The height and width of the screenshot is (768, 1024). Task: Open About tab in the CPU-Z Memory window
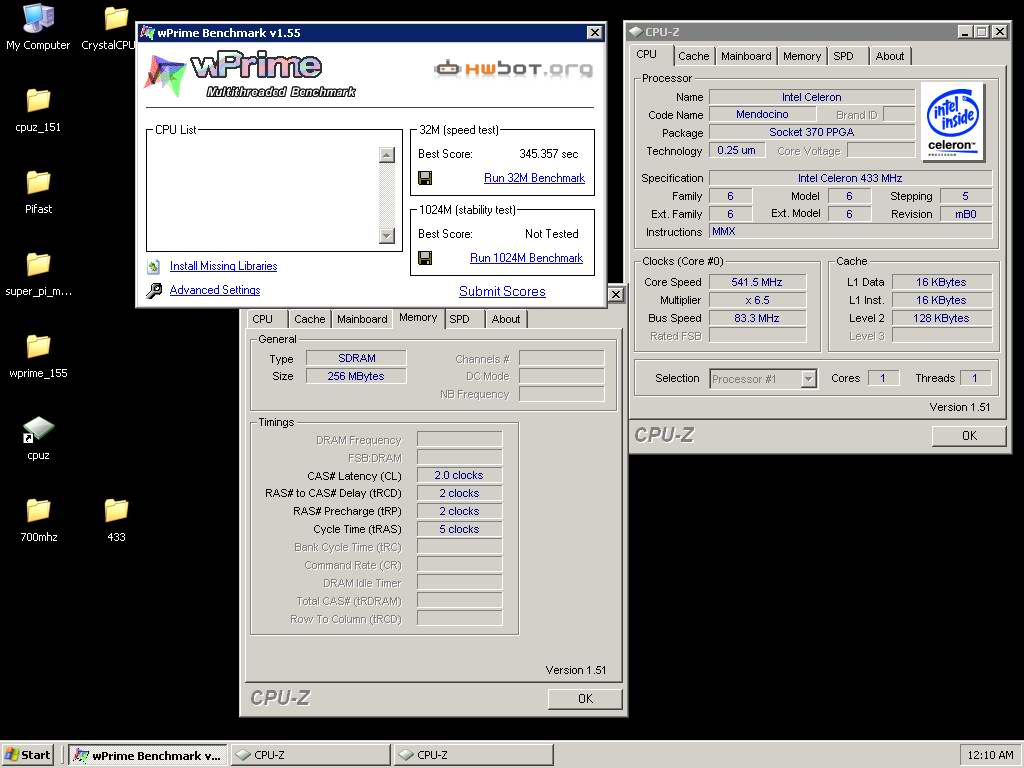click(505, 319)
